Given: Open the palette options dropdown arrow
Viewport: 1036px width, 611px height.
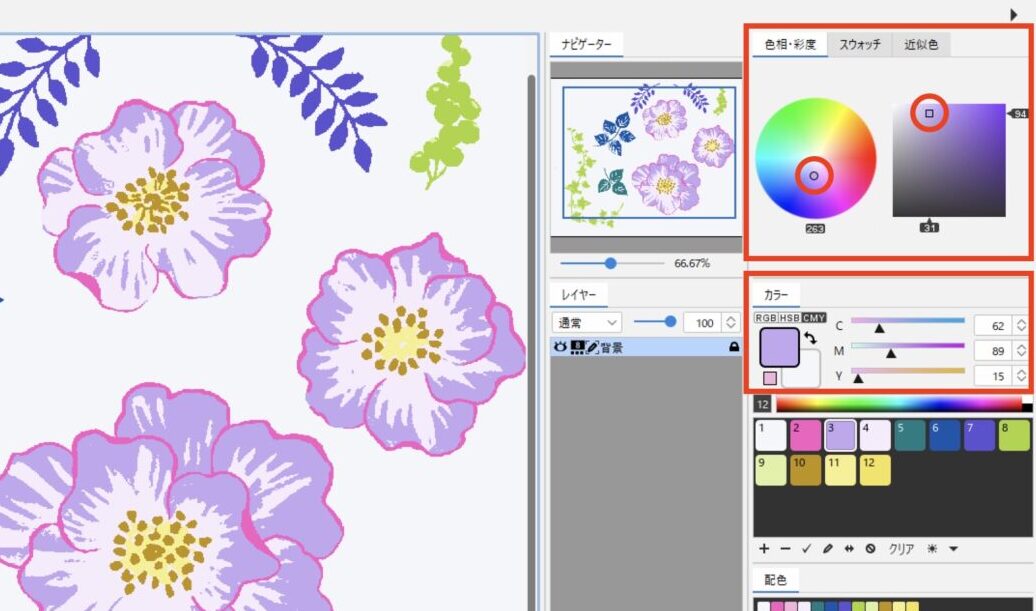Looking at the screenshot, I should point(953,548).
